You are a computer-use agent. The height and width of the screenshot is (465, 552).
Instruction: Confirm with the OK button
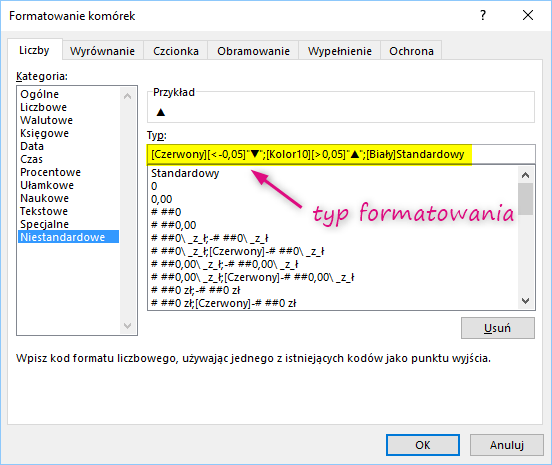tap(423, 445)
